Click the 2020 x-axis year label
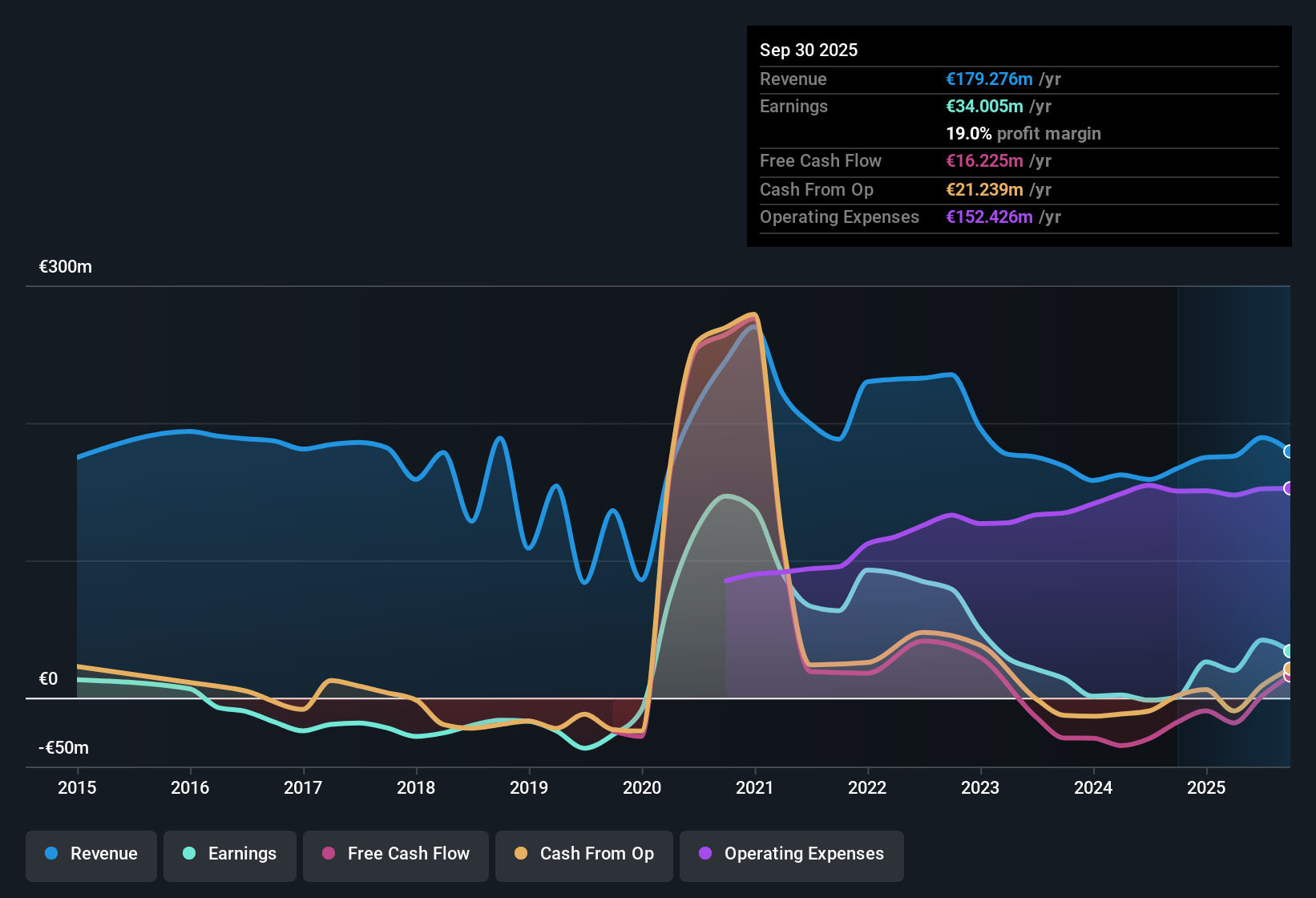This screenshot has width=1316, height=898. pyautogui.click(x=642, y=787)
